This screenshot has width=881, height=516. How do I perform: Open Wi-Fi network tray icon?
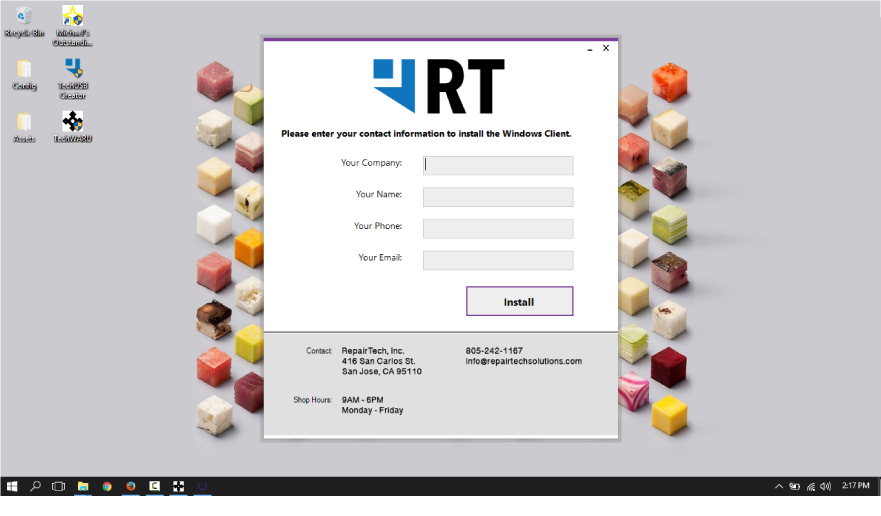pyautogui.click(x=811, y=486)
